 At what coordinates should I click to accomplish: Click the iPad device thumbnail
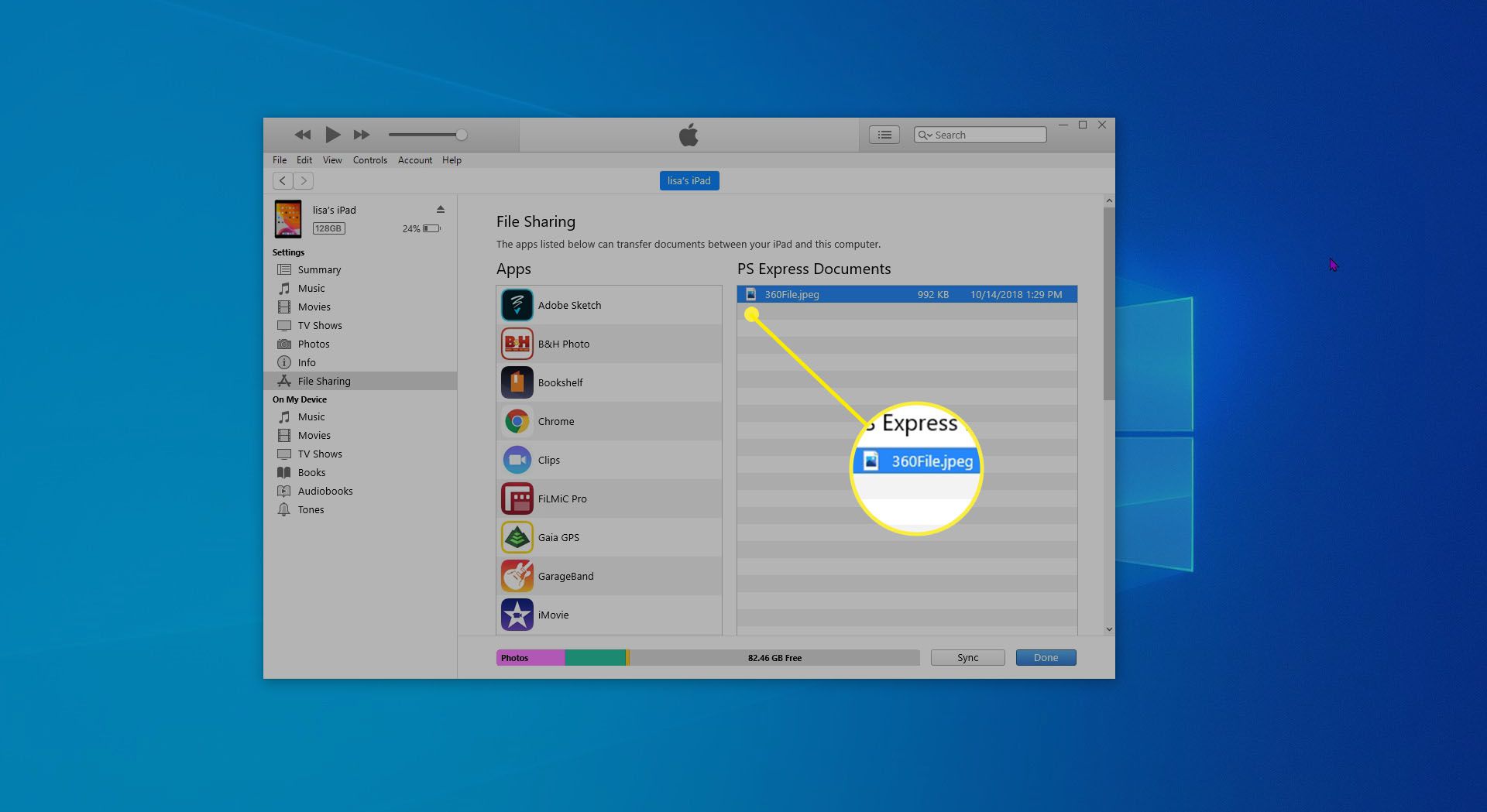tap(288, 218)
